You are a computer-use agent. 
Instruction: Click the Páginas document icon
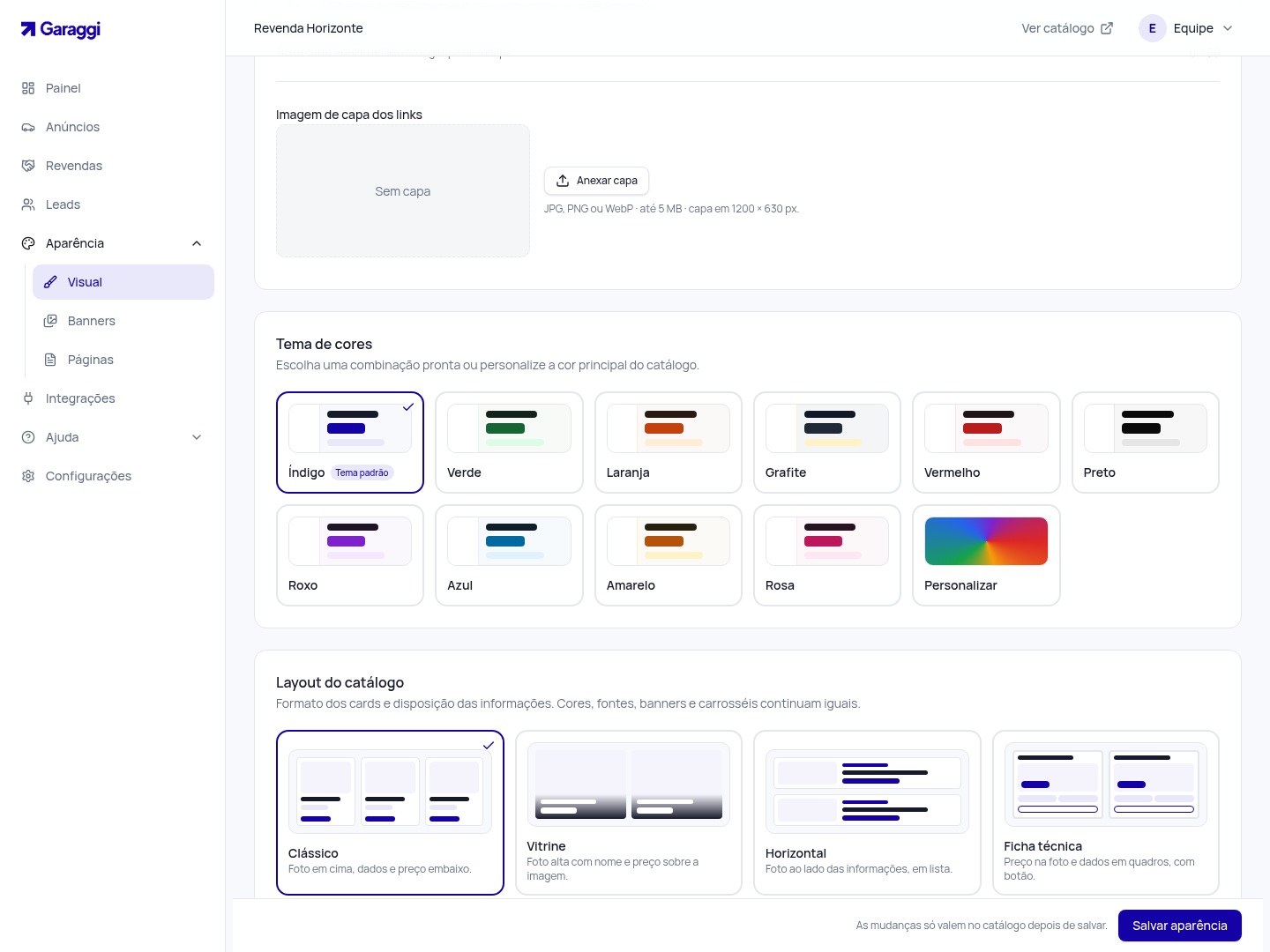pos(50,360)
